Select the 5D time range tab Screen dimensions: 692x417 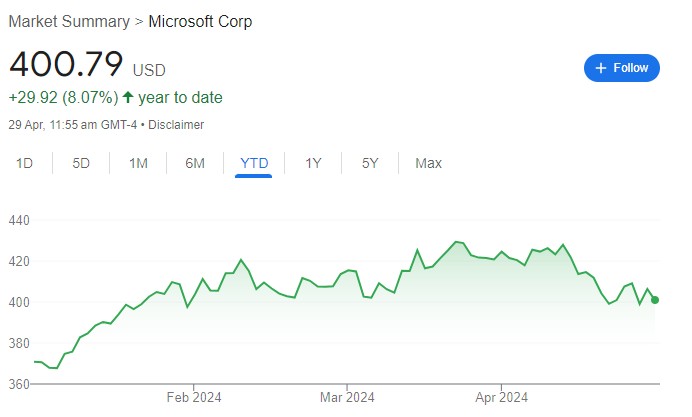click(81, 163)
